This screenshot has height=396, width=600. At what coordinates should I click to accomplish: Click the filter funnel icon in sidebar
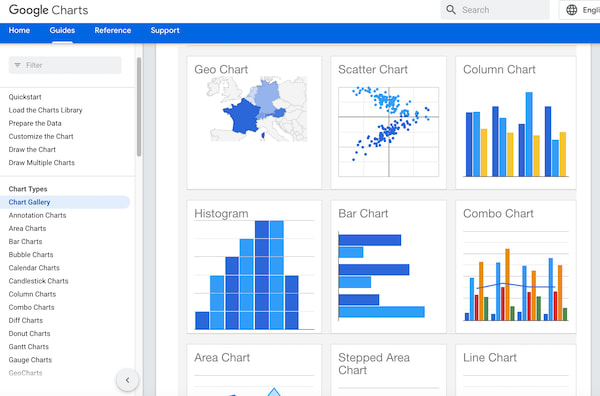[17, 65]
